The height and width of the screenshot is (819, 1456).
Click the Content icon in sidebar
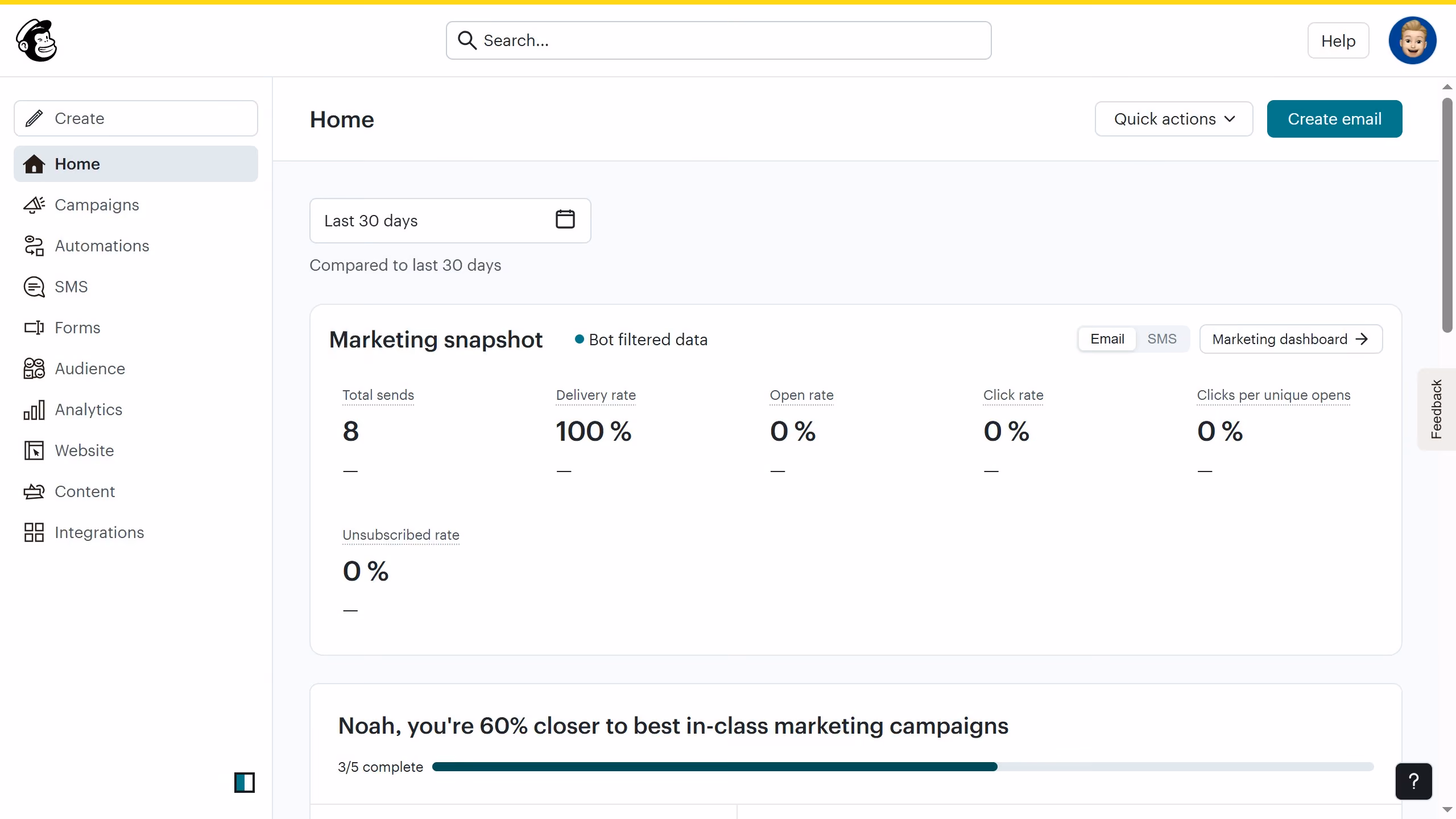pos(34,491)
